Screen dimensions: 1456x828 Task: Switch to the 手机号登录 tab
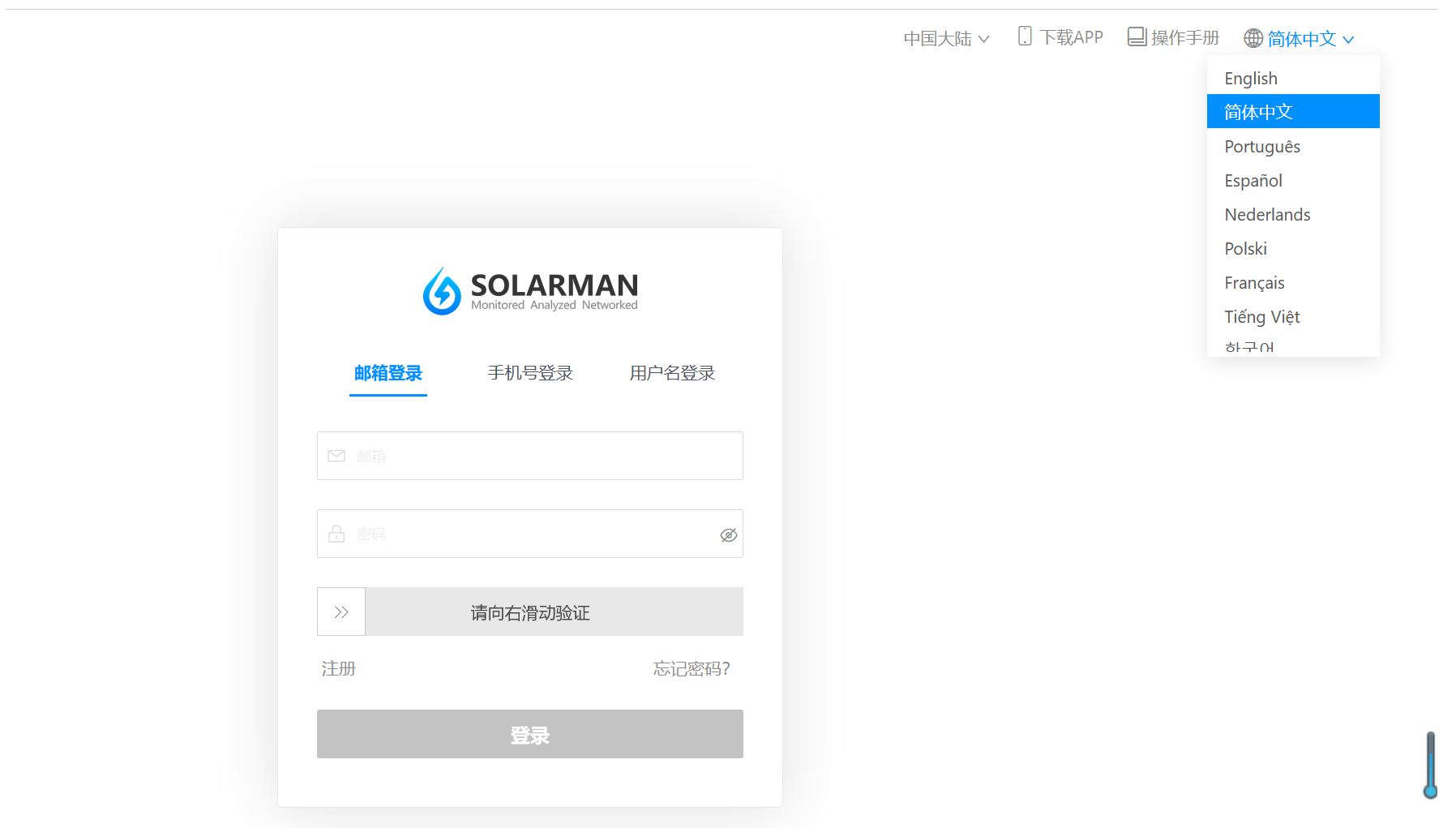pos(530,373)
